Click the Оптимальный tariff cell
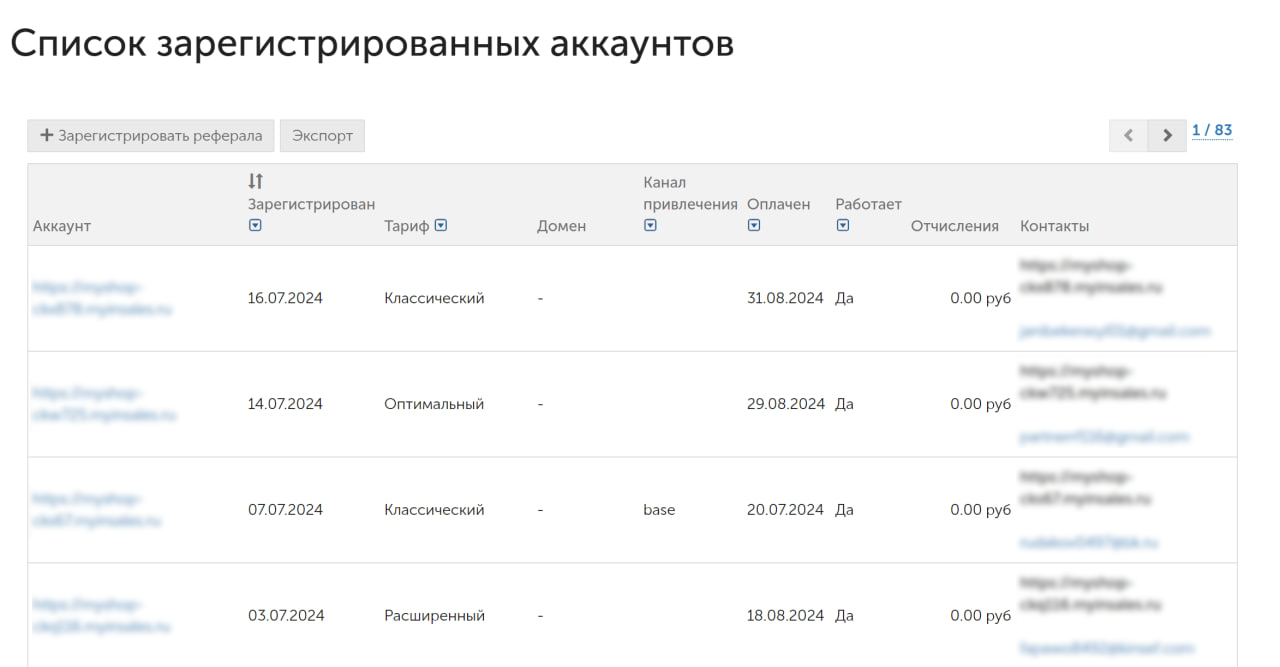 [x=434, y=404]
